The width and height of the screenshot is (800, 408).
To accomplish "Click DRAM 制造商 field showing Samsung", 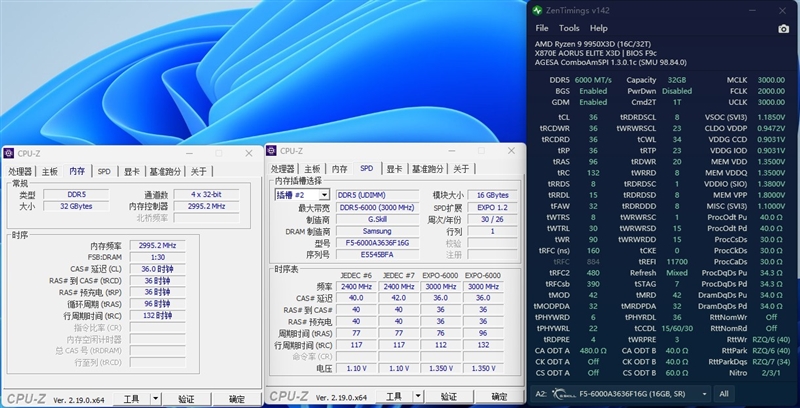I will pyautogui.click(x=377, y=231).
